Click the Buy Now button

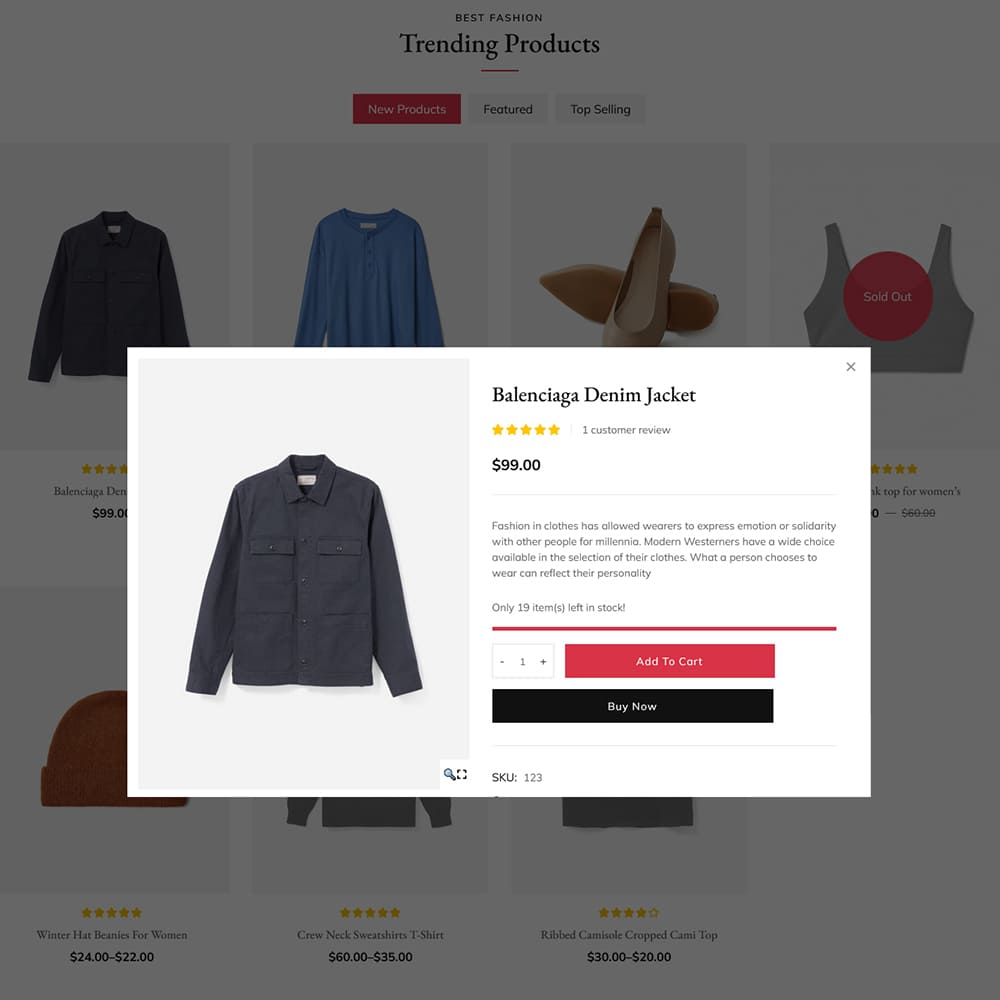pyautogui.click(x=632, y=705)
